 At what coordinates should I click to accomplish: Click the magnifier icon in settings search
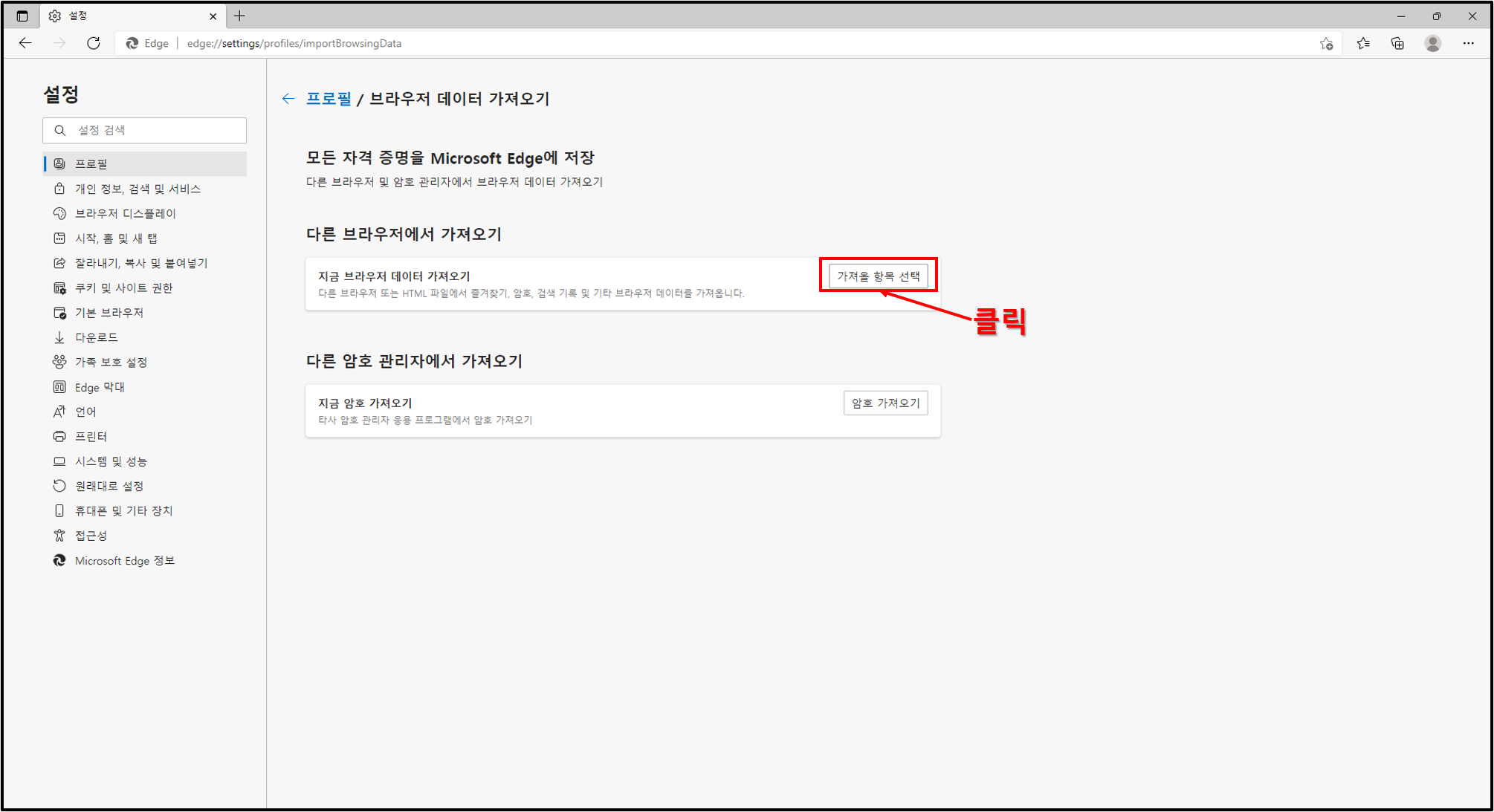(60, 130)
